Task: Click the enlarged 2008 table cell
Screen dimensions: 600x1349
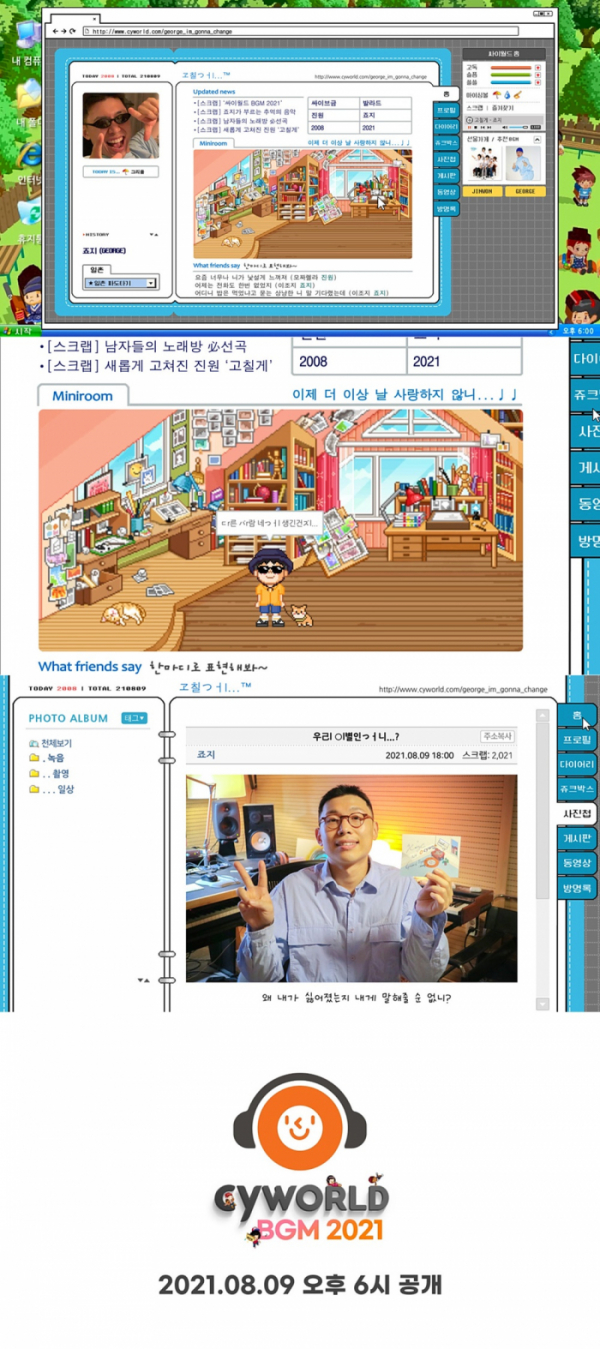Action: (349, 360)
